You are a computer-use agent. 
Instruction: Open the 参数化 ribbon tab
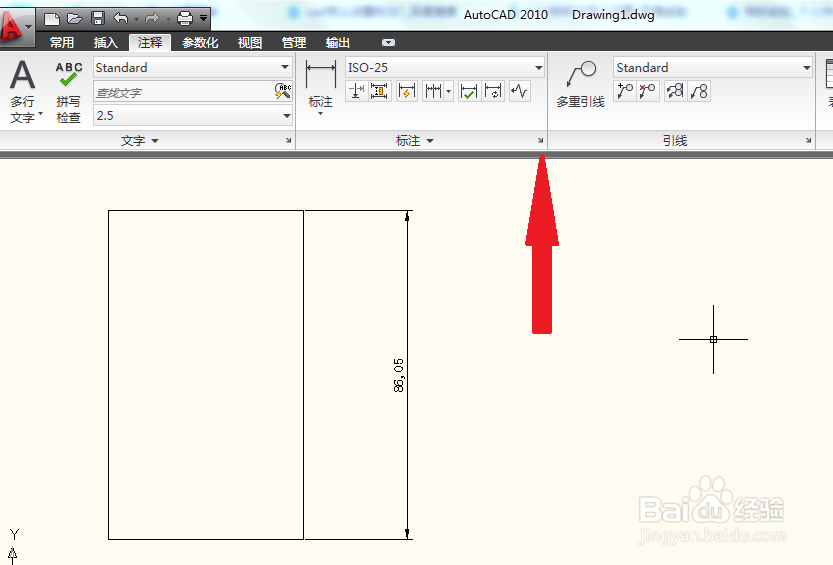pos(200,42)
